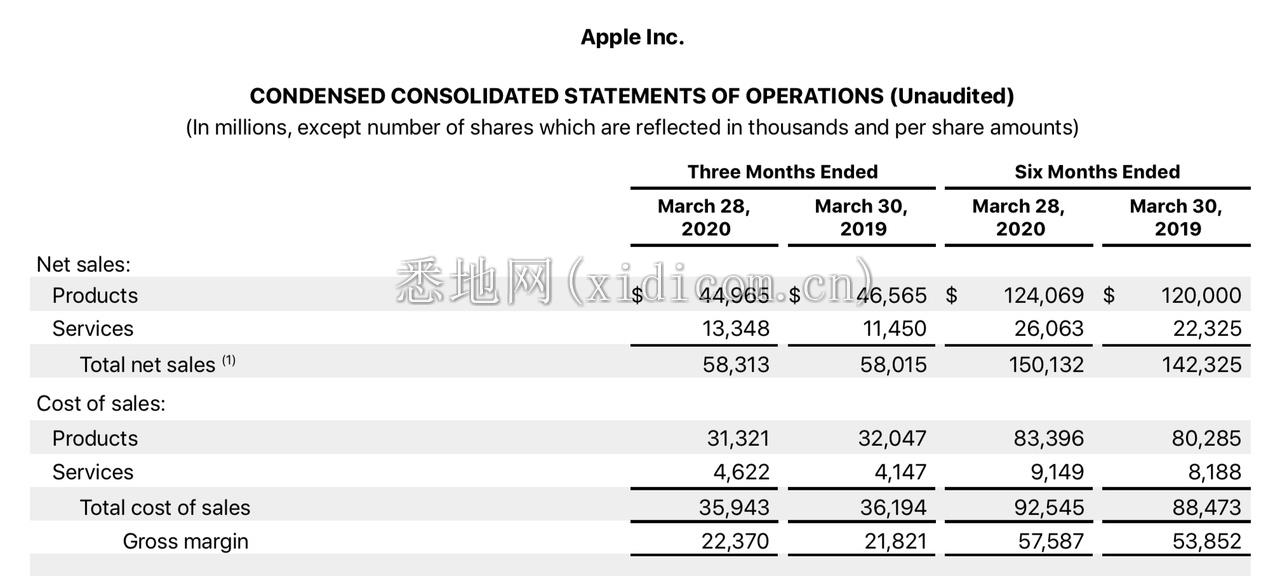The width and height of the screenshot is (1280, 576).
Task: Click Products six-month value 124,069
Action: pos(1044,296)
